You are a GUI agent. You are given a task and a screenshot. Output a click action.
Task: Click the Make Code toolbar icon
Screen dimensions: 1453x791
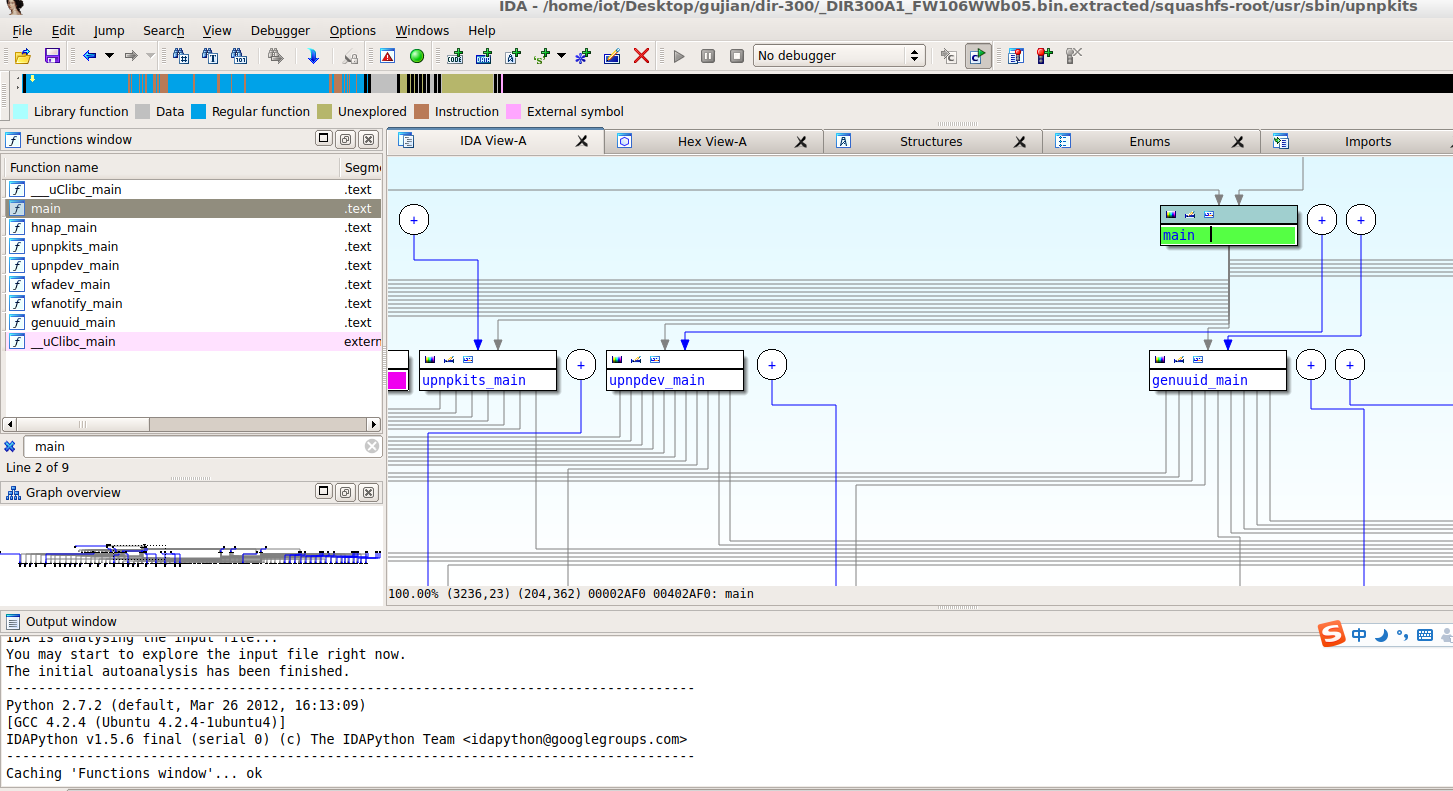(x=455, y=55)
